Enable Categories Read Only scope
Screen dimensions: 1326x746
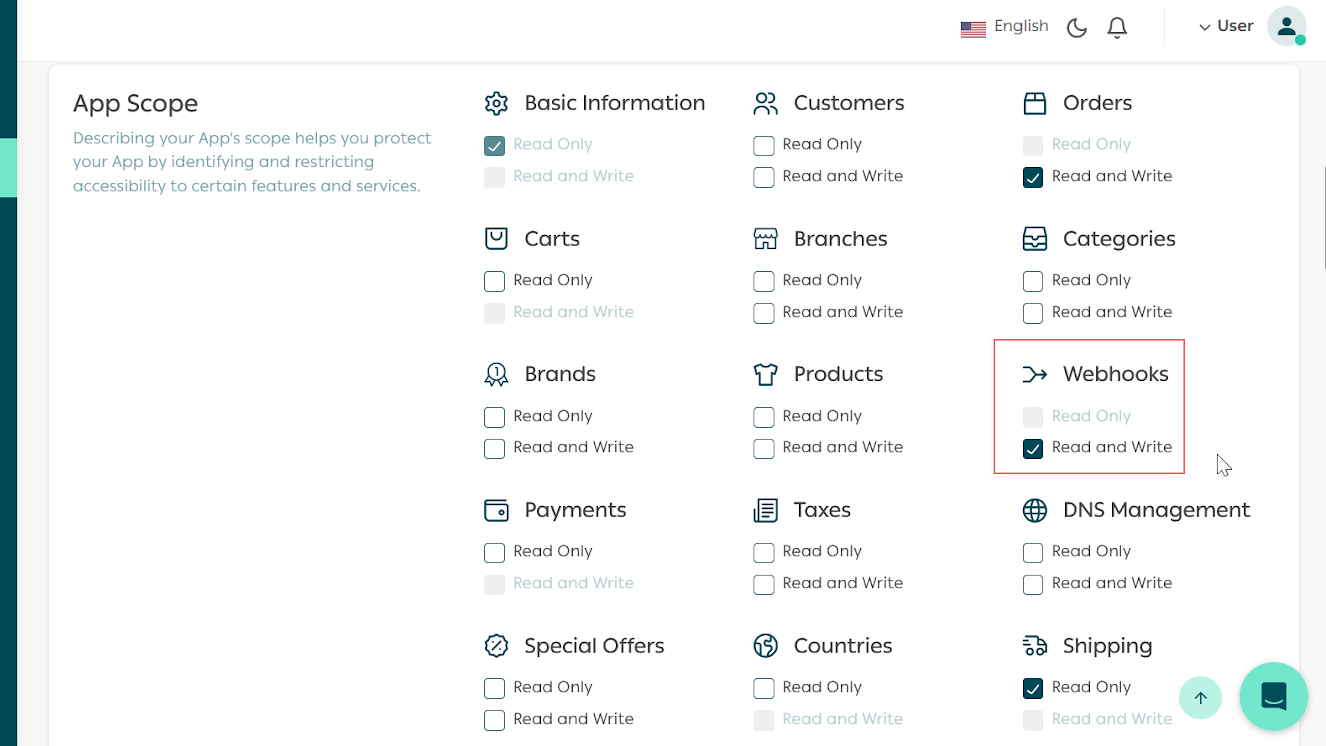coord(1033,281)
